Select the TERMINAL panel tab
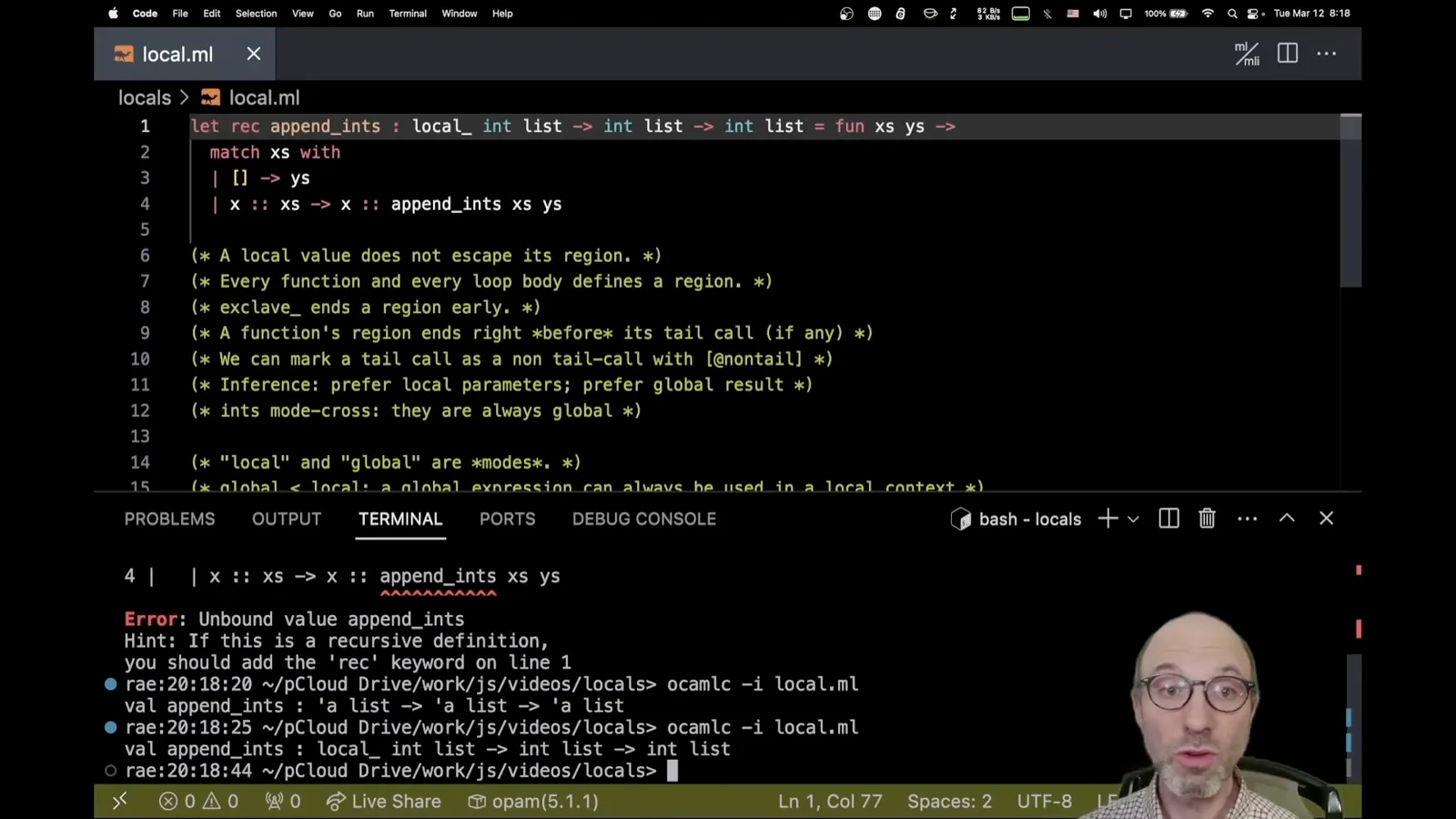Viewport: 1456px width, 819px height. (x=400, y=519)
